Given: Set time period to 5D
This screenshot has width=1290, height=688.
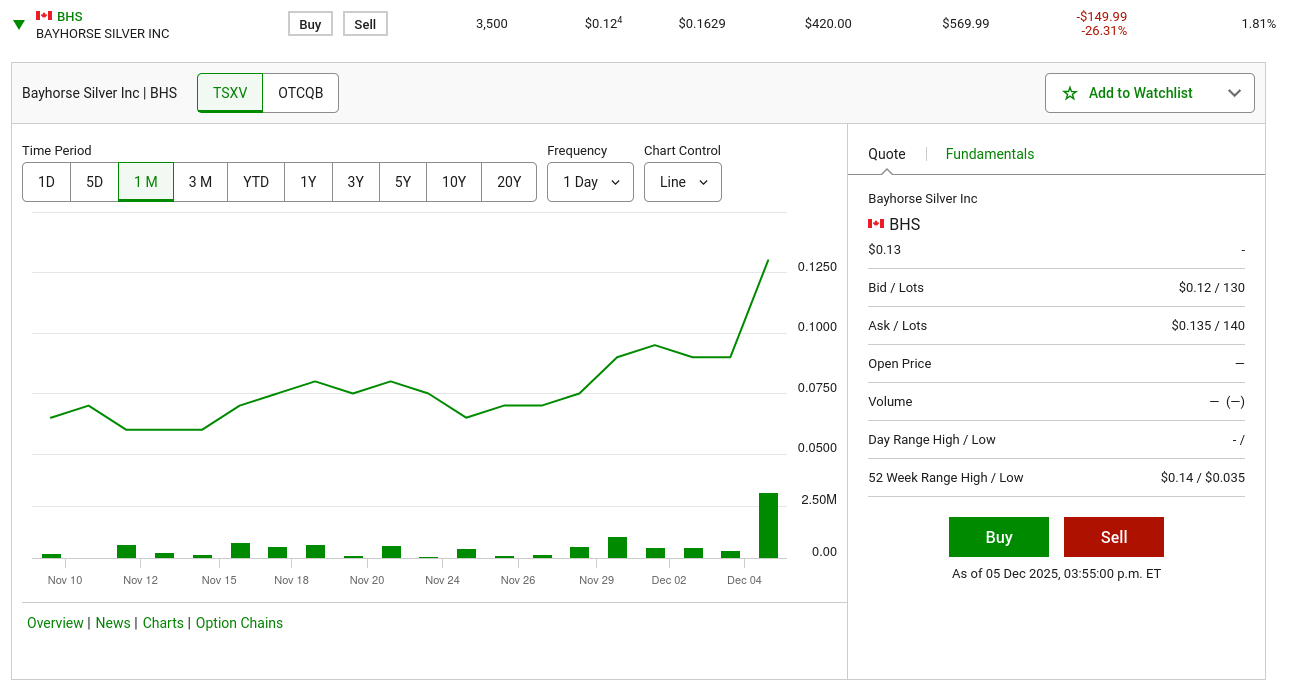Looking at the screenshot, I should coord(94,182).
